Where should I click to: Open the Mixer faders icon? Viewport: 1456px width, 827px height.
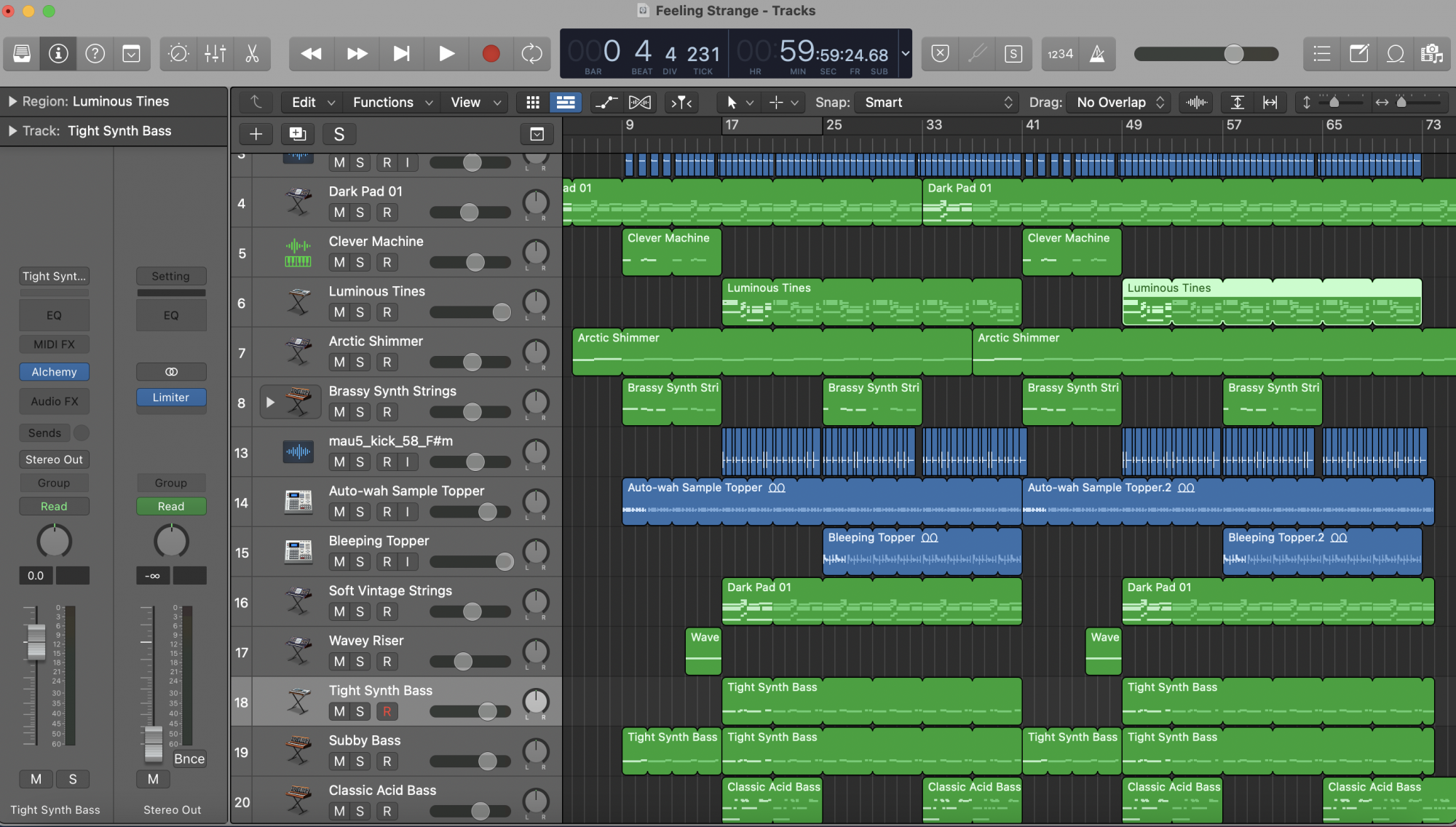pos(215,54)
